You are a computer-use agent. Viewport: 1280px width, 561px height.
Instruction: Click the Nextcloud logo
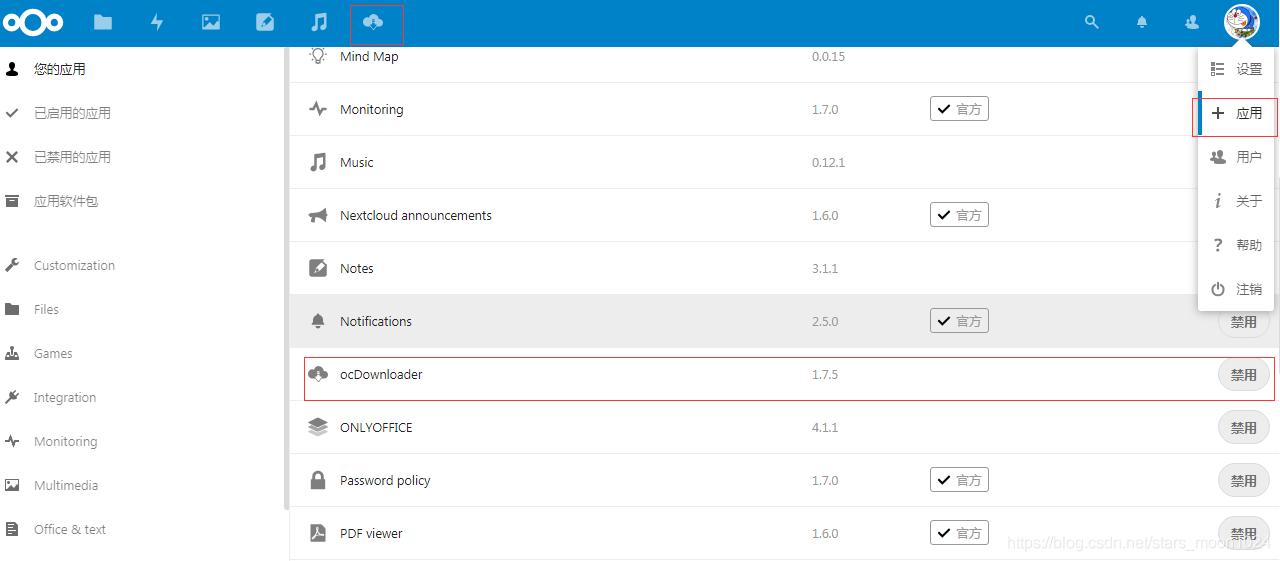tap(33, 22)
